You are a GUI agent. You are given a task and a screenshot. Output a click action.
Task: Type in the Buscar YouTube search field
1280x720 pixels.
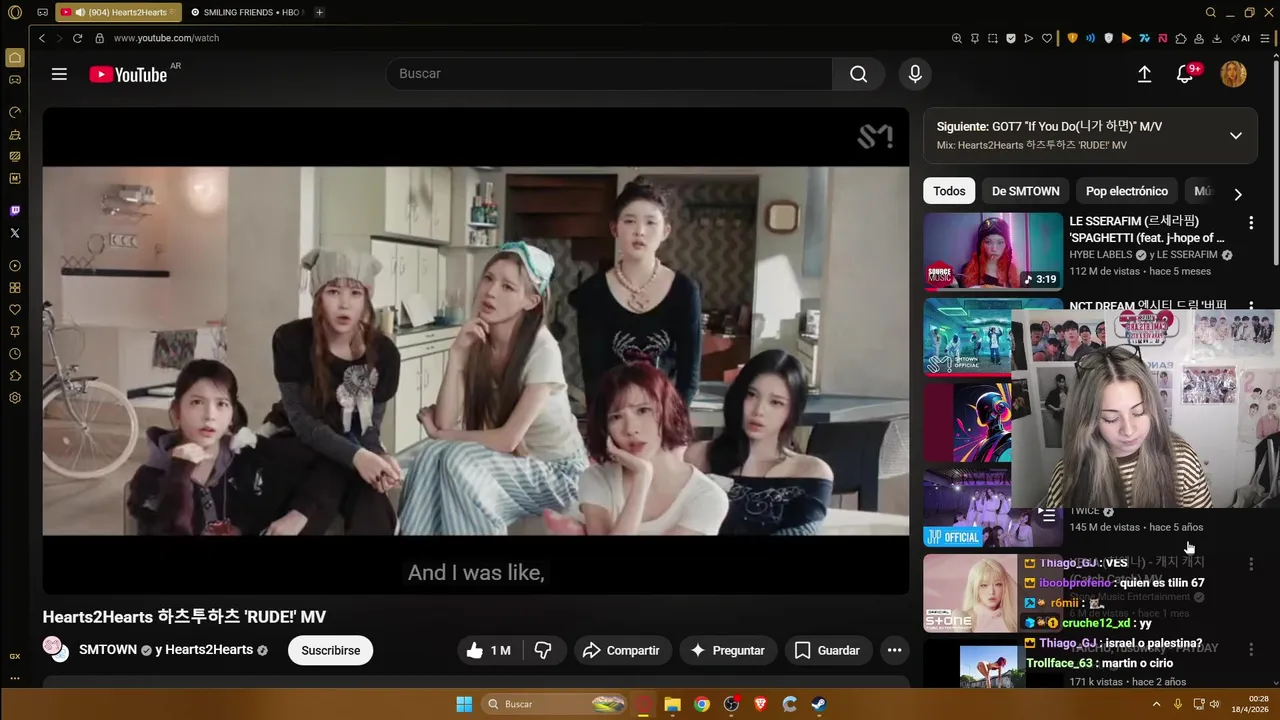coord(610,74)
